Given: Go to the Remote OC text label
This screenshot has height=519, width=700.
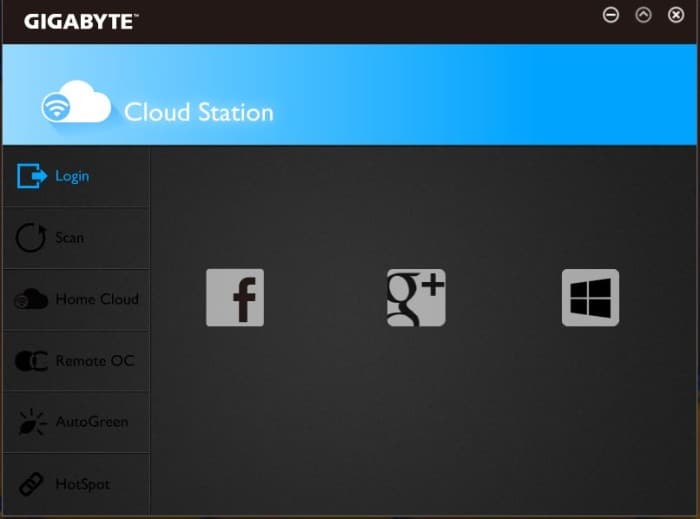Looking at the screenshot, I should (x=94, y=361).
